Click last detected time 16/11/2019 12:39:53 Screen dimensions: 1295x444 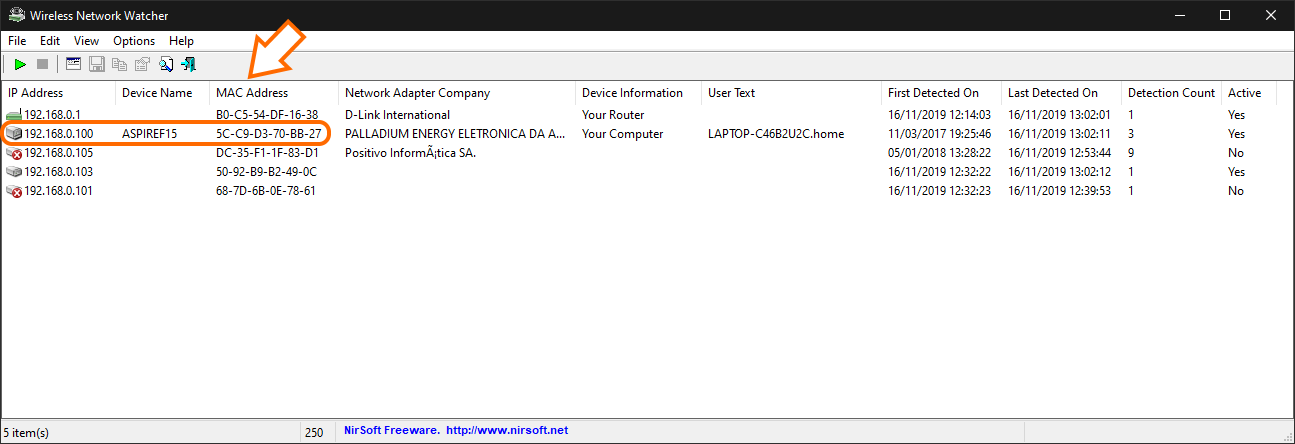tap(1059, 191)
